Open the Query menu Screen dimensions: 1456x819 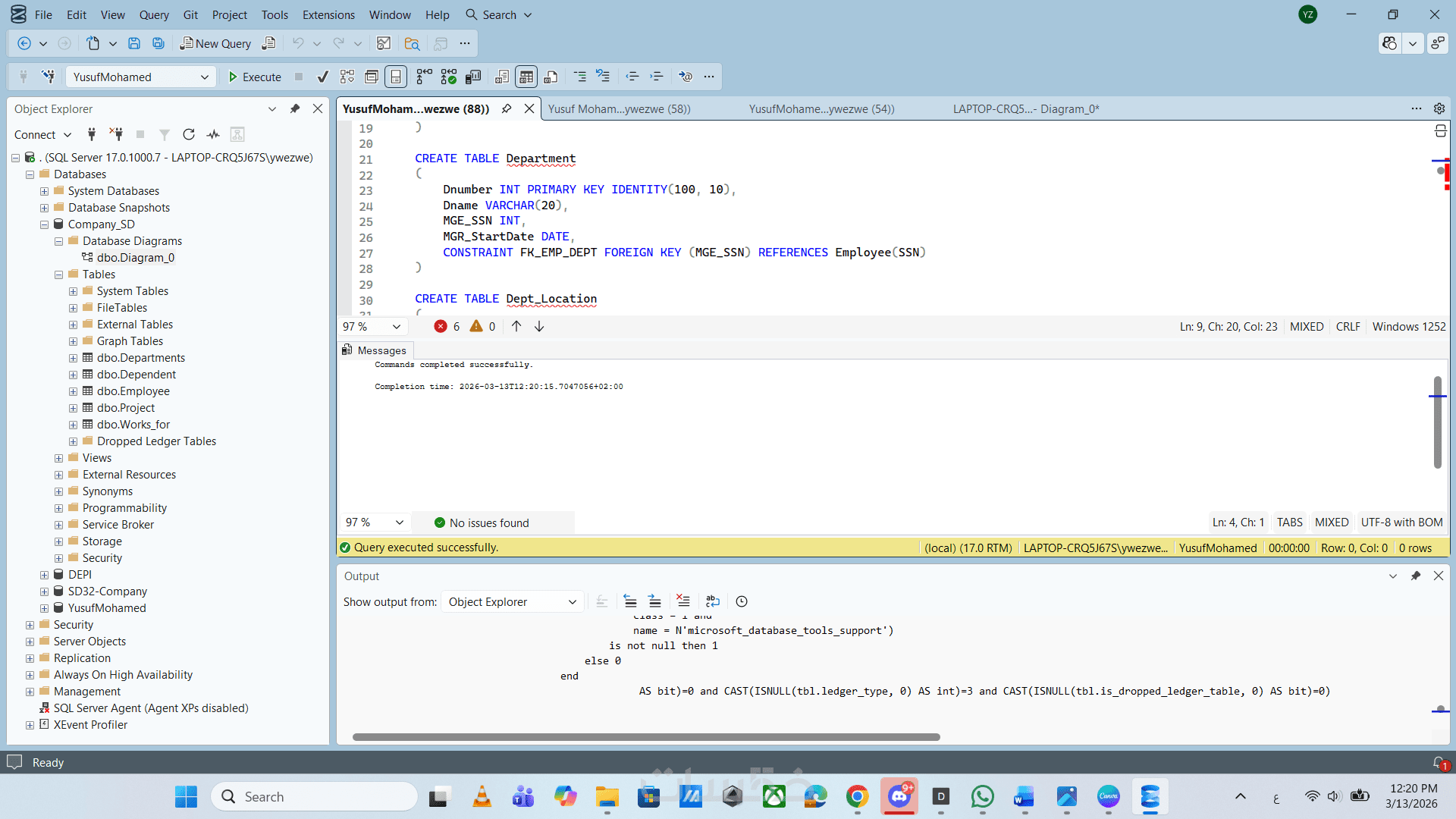coord(154,14)
